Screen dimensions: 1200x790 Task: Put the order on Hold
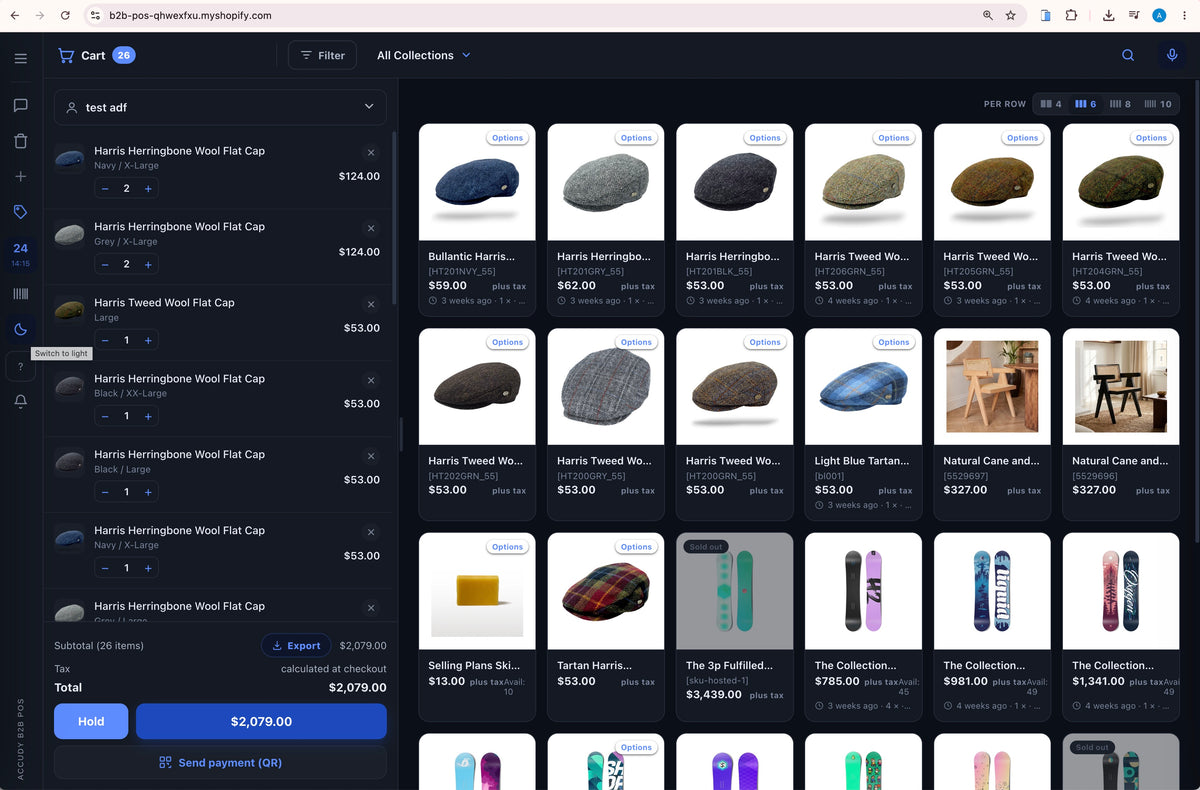coord(91,721)
